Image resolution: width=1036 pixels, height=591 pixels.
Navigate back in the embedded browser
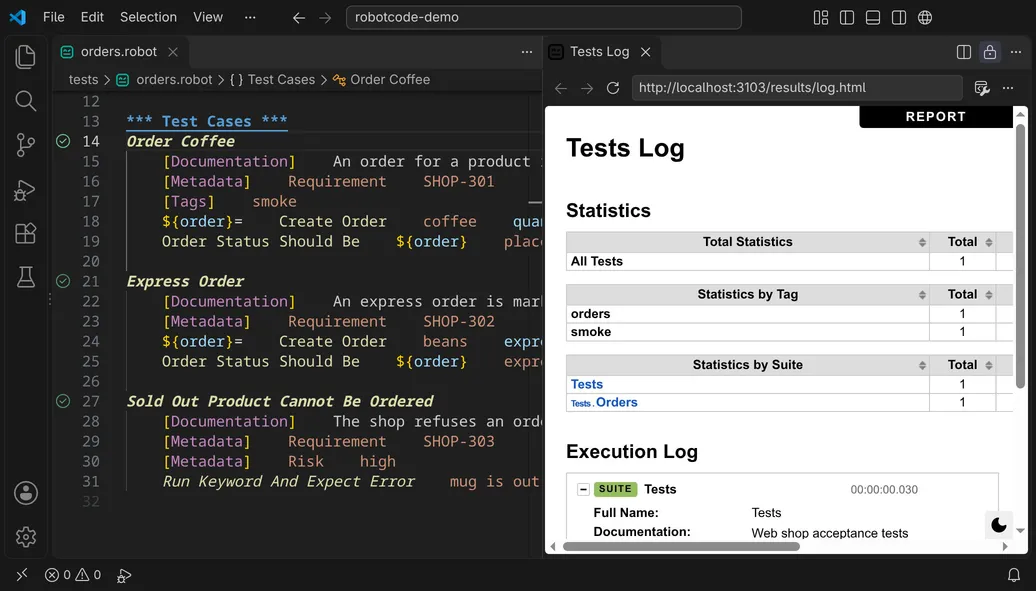click(561, 88)
